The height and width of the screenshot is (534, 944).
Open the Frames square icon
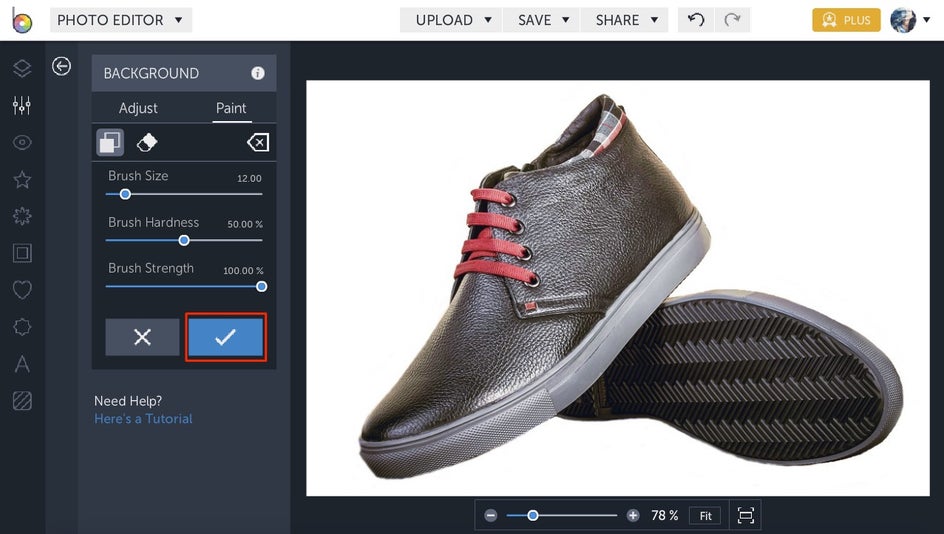point(22,253)
